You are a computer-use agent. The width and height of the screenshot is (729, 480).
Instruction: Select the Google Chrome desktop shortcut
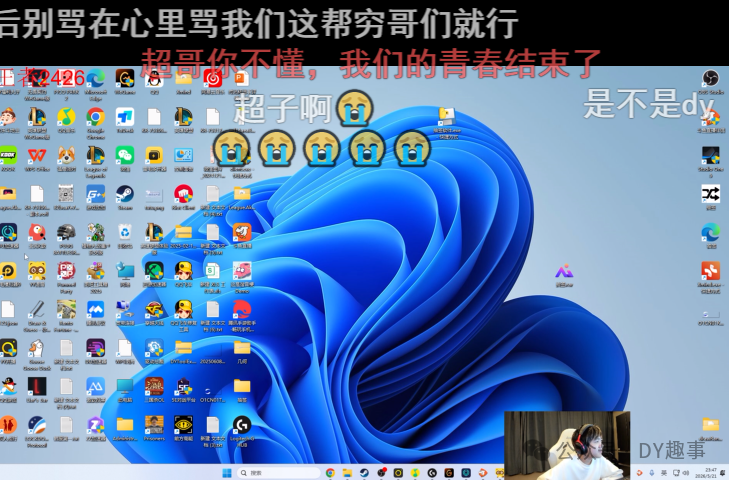96,122
